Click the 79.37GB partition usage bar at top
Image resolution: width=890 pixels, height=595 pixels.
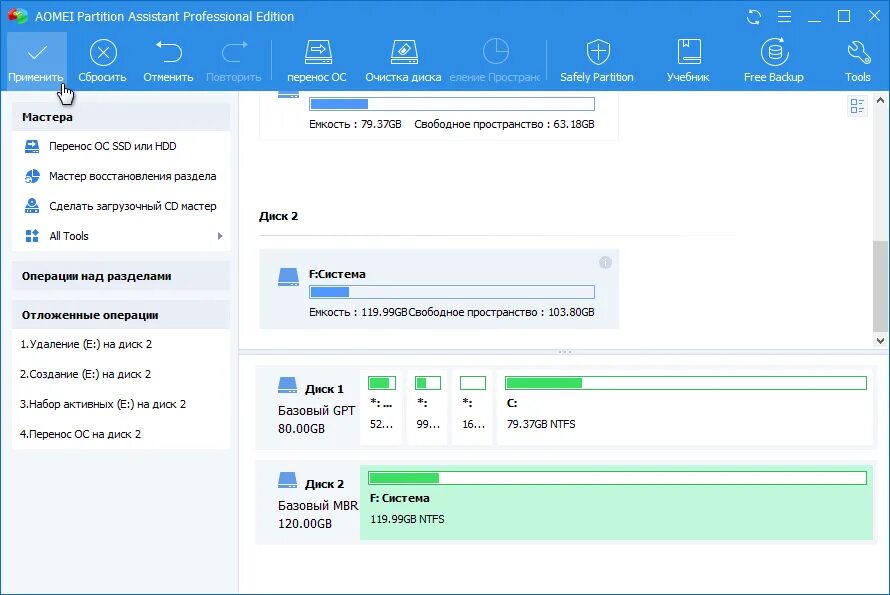[x=452, y=104]
